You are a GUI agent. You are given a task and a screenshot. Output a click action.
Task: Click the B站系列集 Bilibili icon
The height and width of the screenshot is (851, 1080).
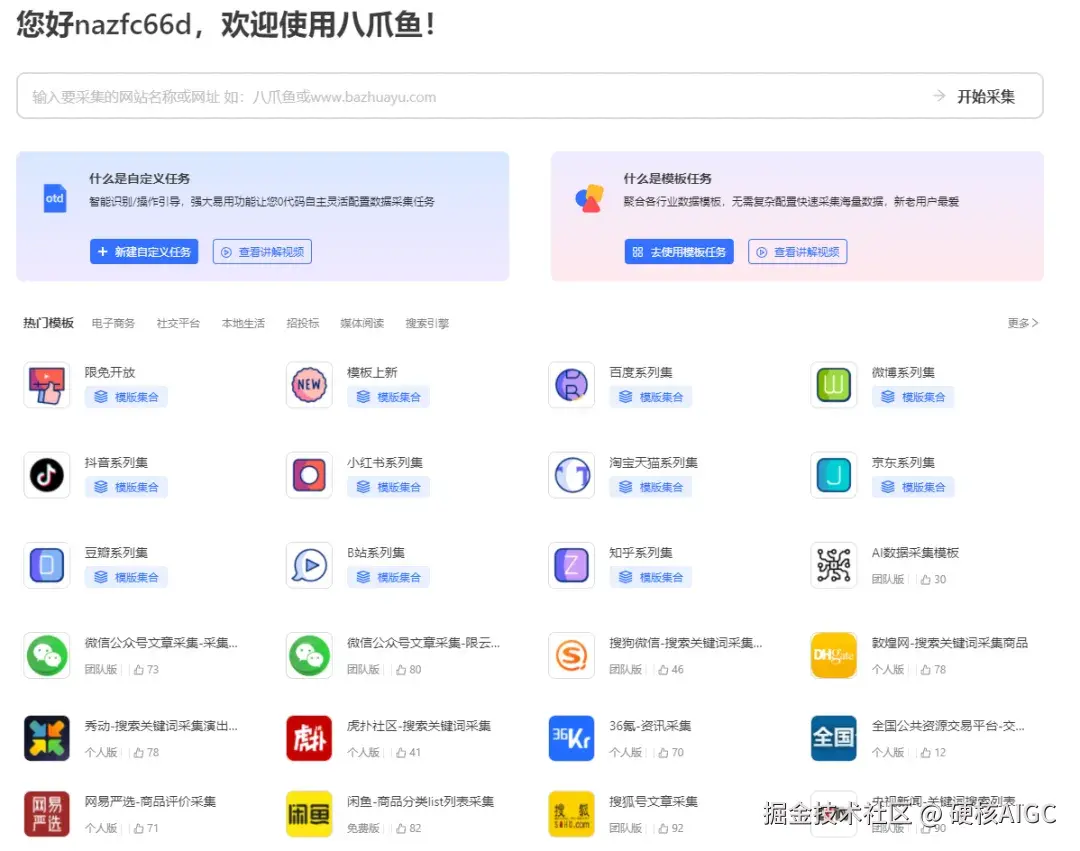[308, 565]
